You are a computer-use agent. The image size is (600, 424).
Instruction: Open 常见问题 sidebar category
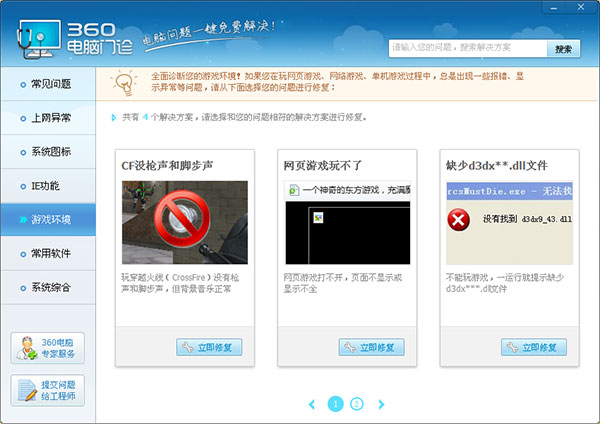click(48, 84)
